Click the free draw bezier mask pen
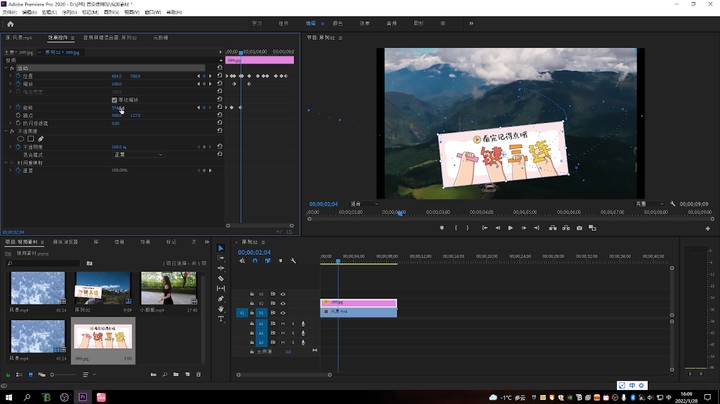This screenshot has width=720, height=404. coord(40,139)
